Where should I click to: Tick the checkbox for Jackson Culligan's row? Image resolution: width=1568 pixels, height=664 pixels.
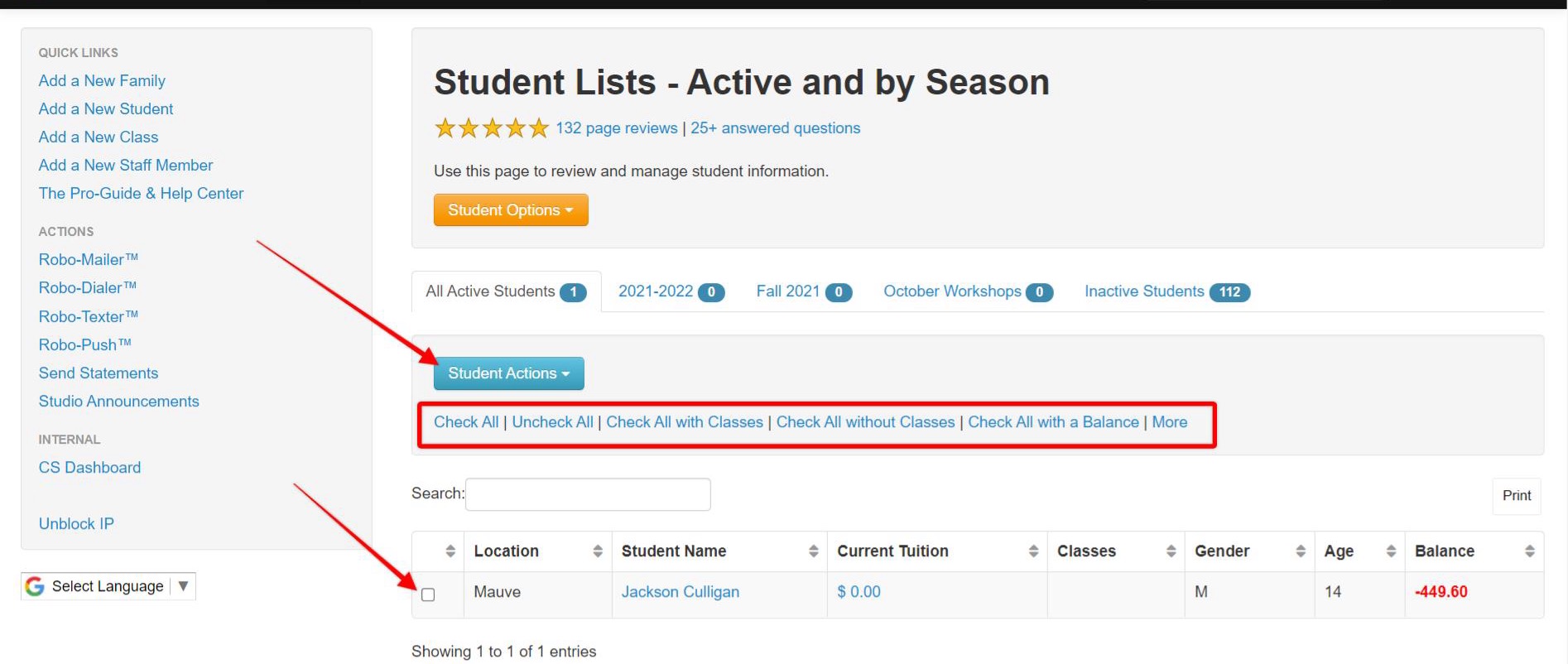tap(428, 594)
